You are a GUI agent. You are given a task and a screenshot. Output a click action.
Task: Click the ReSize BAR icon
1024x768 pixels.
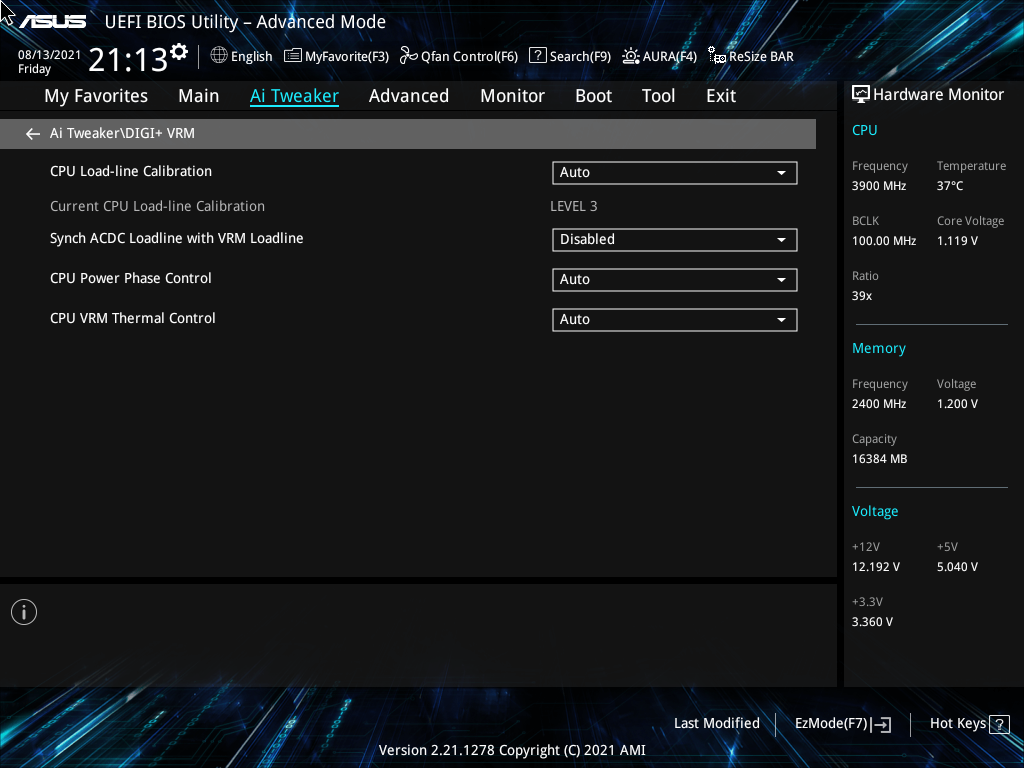click(717, 56)
